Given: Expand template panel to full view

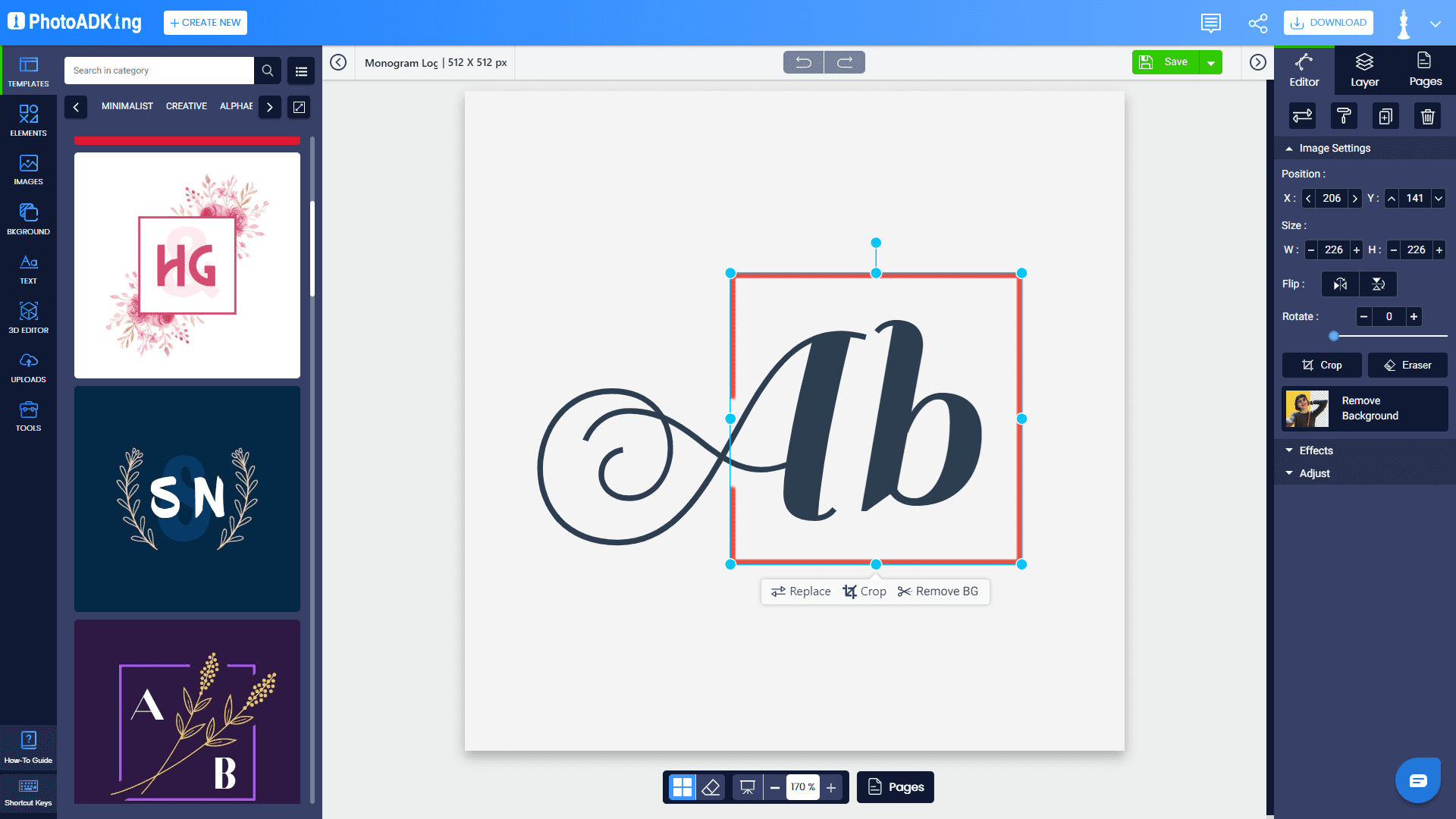Looking at the screenshot, I should click(x=299, y=107).
